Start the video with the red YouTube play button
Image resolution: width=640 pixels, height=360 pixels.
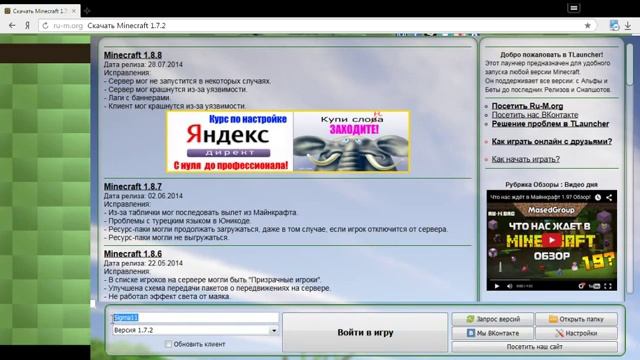[551, 240]
